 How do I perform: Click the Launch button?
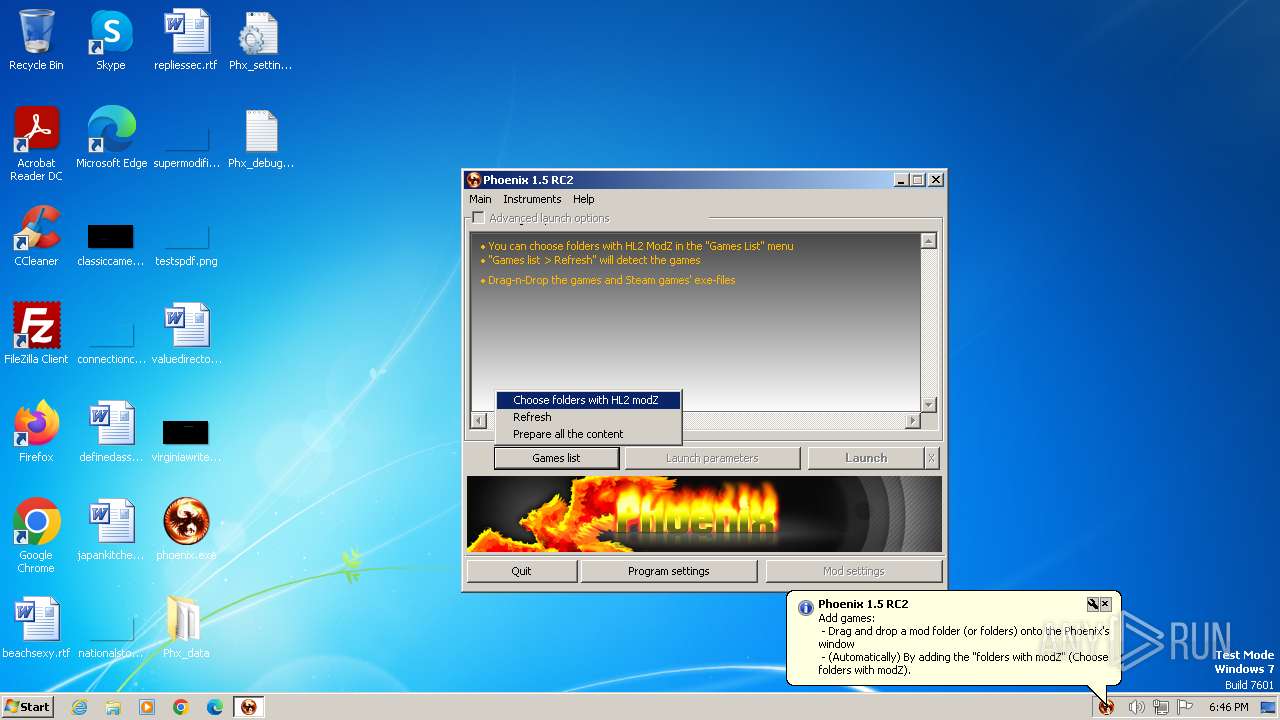tap(866, 458)
